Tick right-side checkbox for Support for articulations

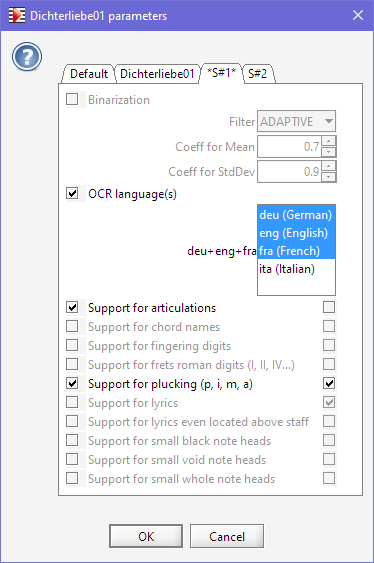(x=329, y=307)
